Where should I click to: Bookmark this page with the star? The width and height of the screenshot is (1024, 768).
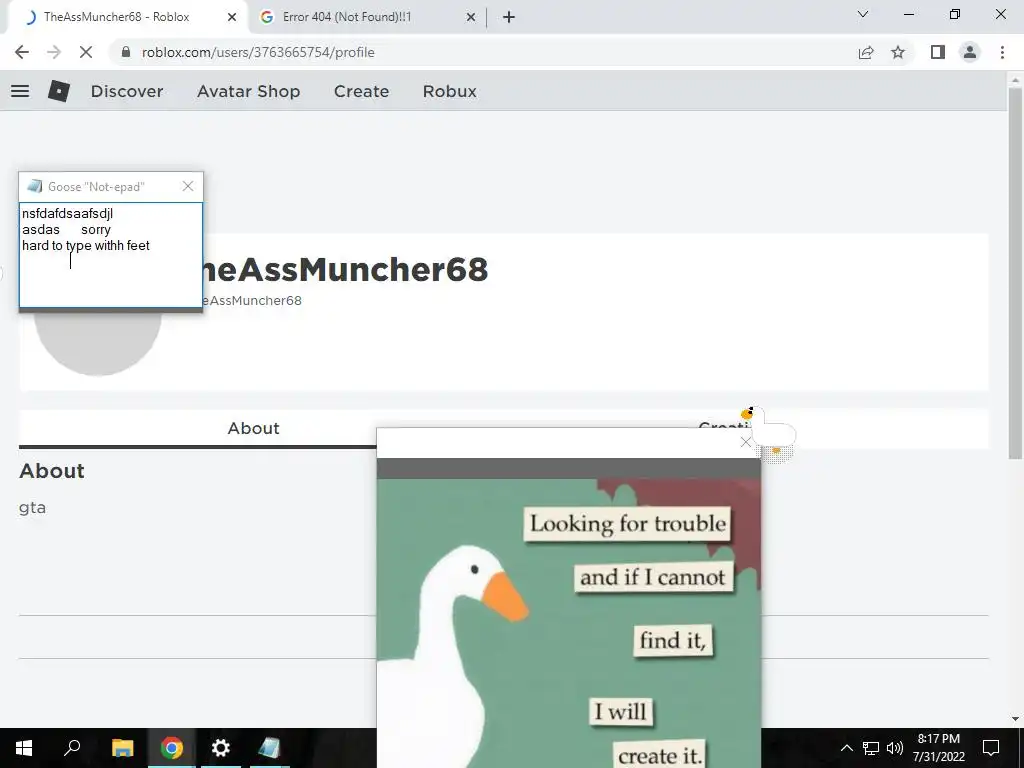[x=898, y=52]
